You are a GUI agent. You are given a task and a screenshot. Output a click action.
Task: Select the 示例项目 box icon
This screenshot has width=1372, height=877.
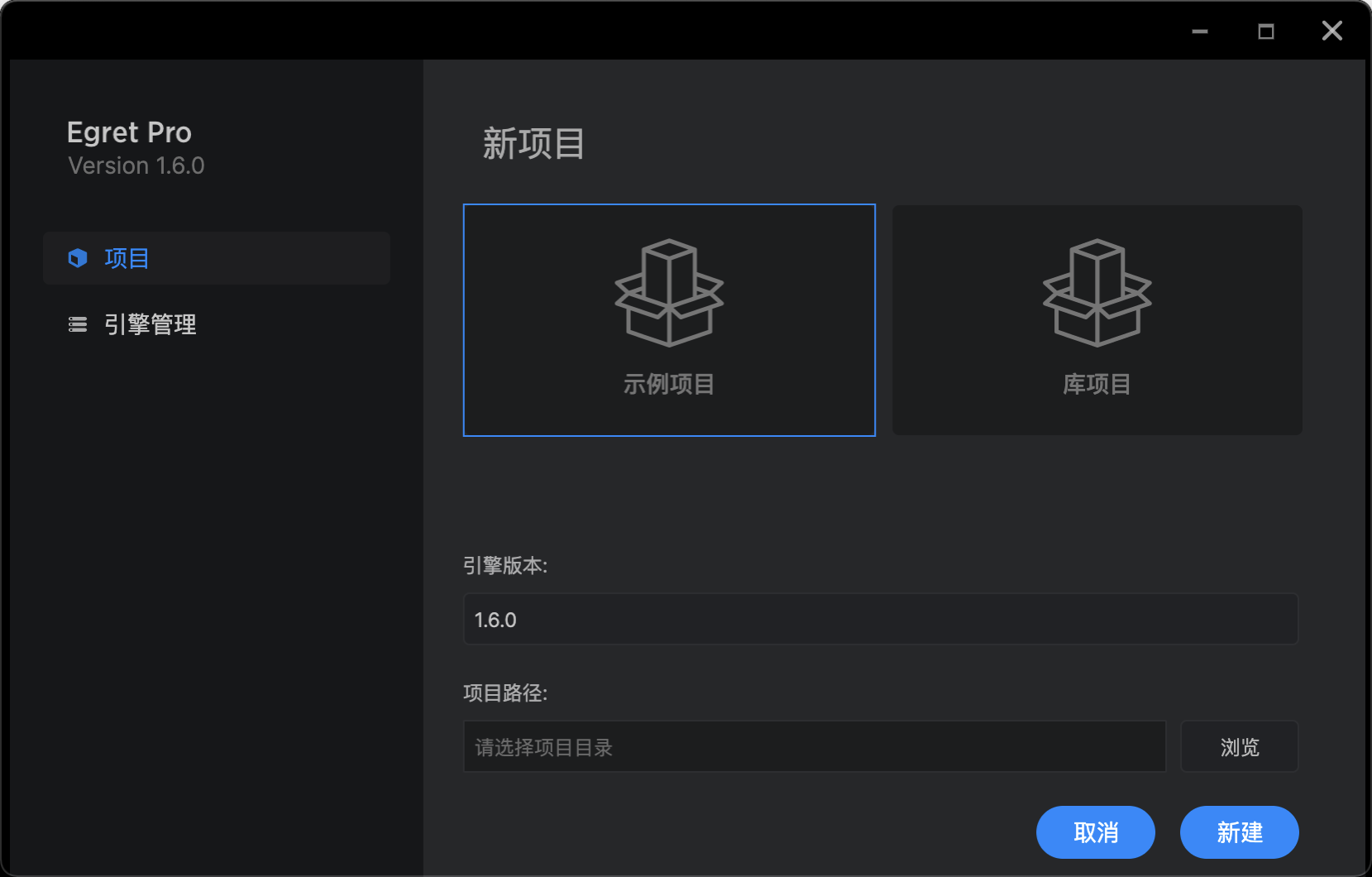[669, 293]
